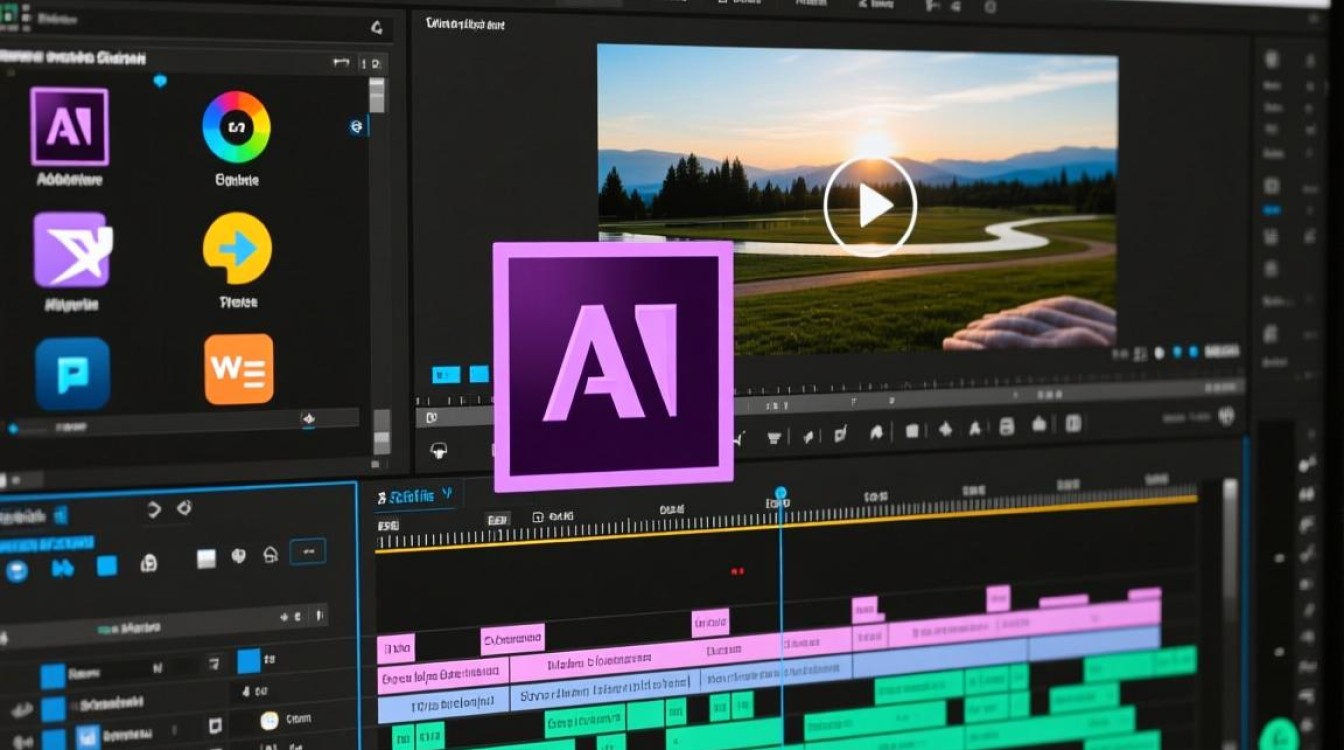This screenshot has height=750, width=1344.
Task: Open the orange WE app icon
Action: 239,369
